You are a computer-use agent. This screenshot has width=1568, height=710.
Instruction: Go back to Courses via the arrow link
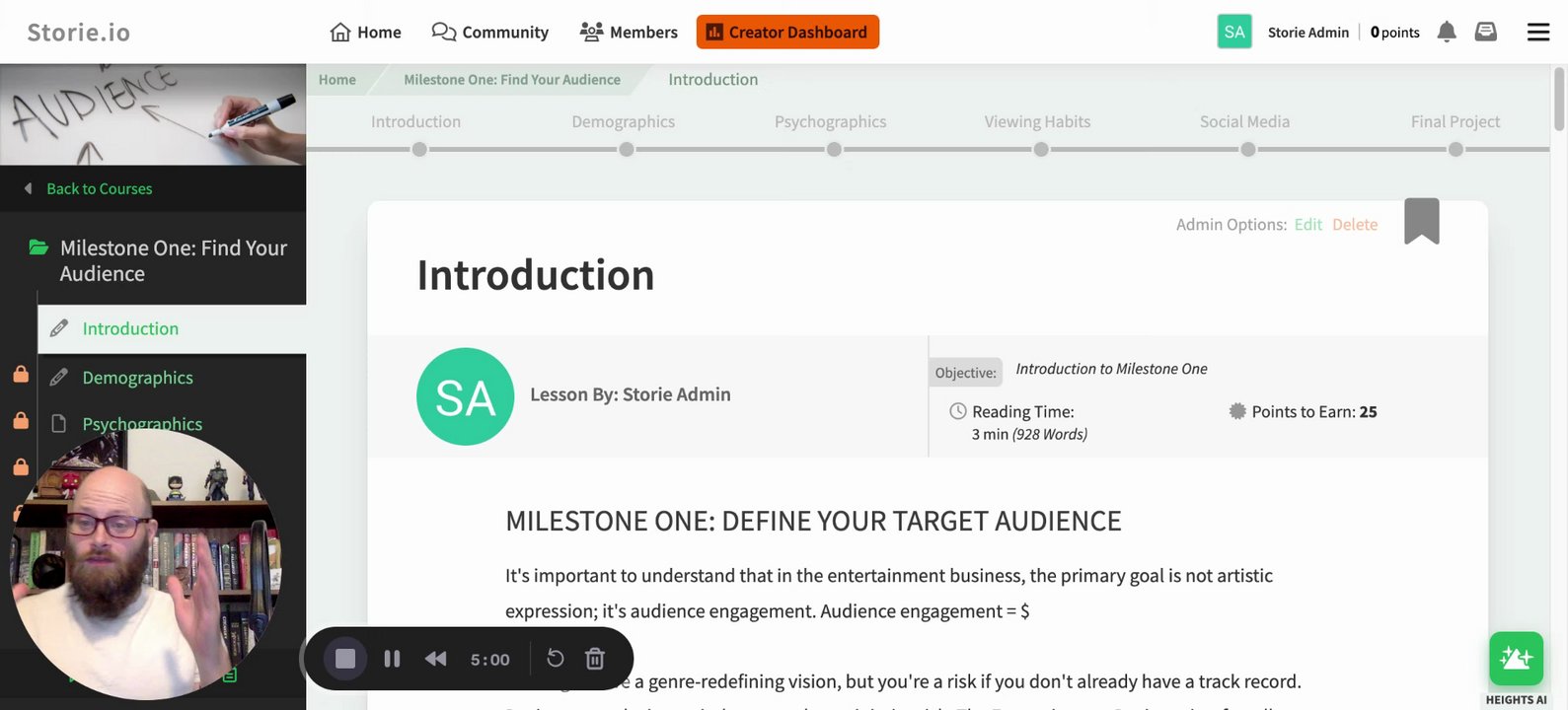[99, 188]
